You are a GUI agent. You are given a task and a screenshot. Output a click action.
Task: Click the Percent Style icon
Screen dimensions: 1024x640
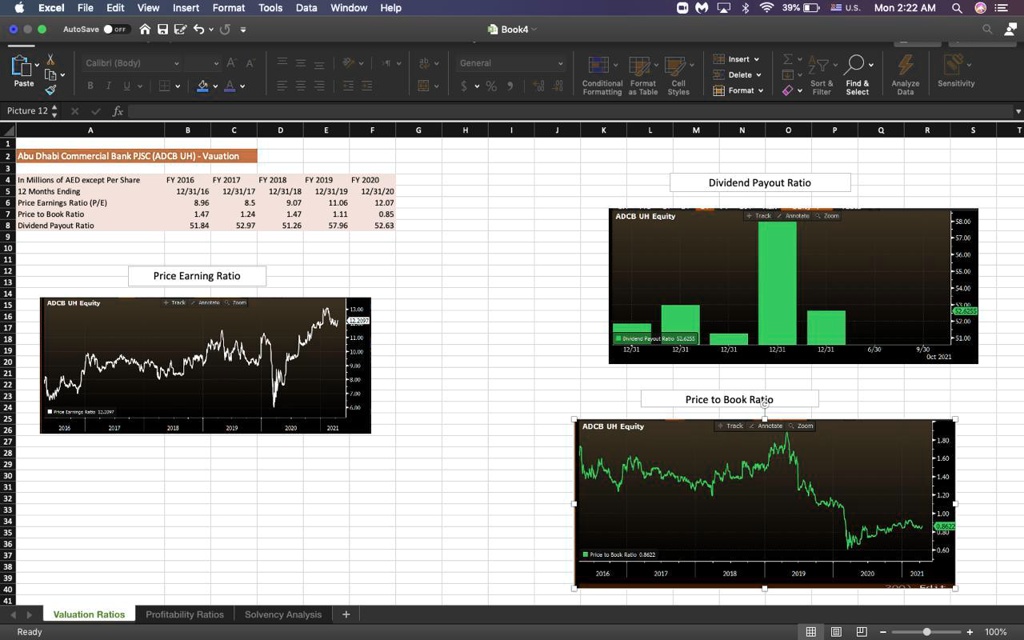[491, 86]
